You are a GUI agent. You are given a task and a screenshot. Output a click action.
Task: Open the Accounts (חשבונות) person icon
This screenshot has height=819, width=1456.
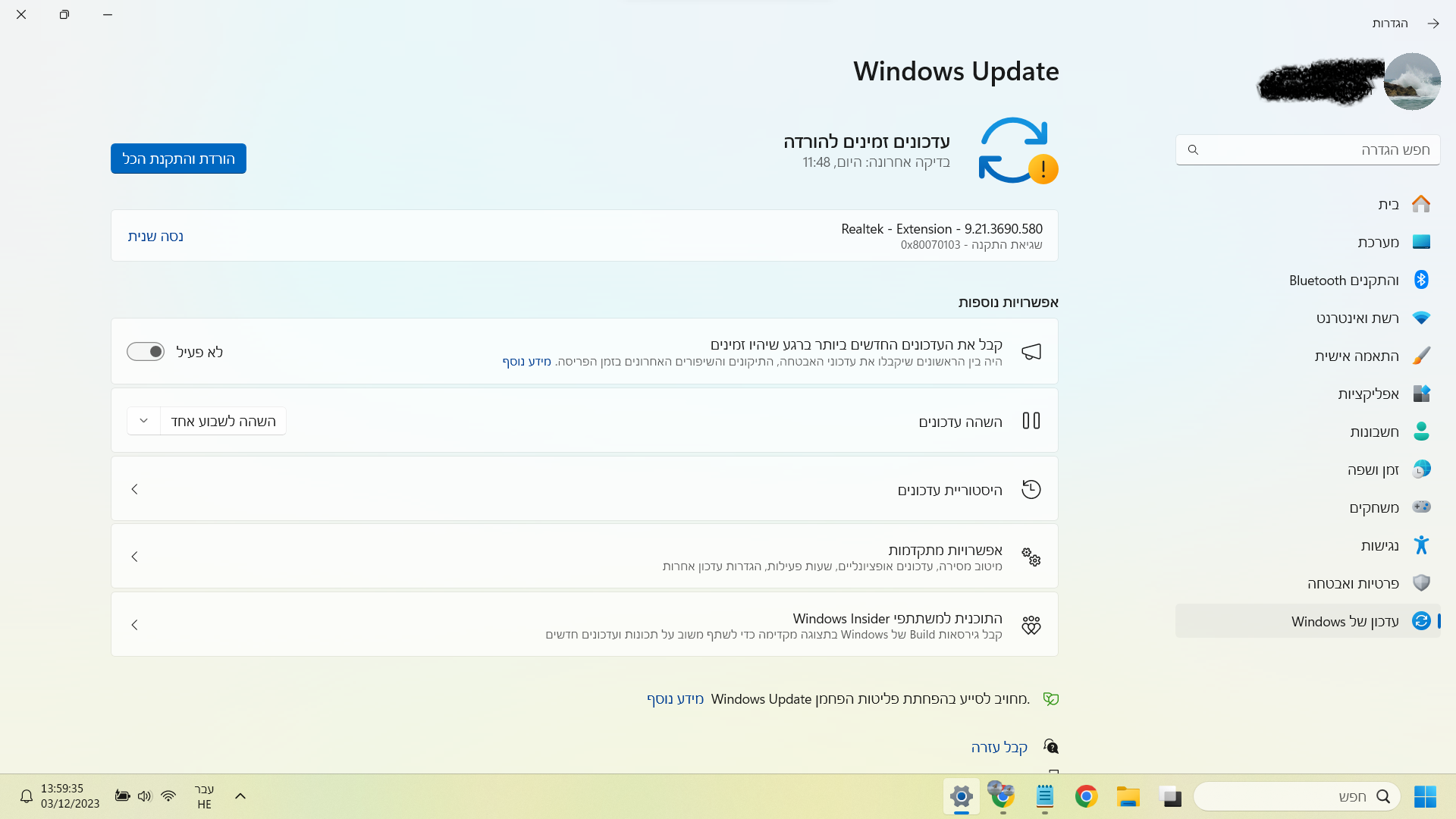coord(1421,431)
